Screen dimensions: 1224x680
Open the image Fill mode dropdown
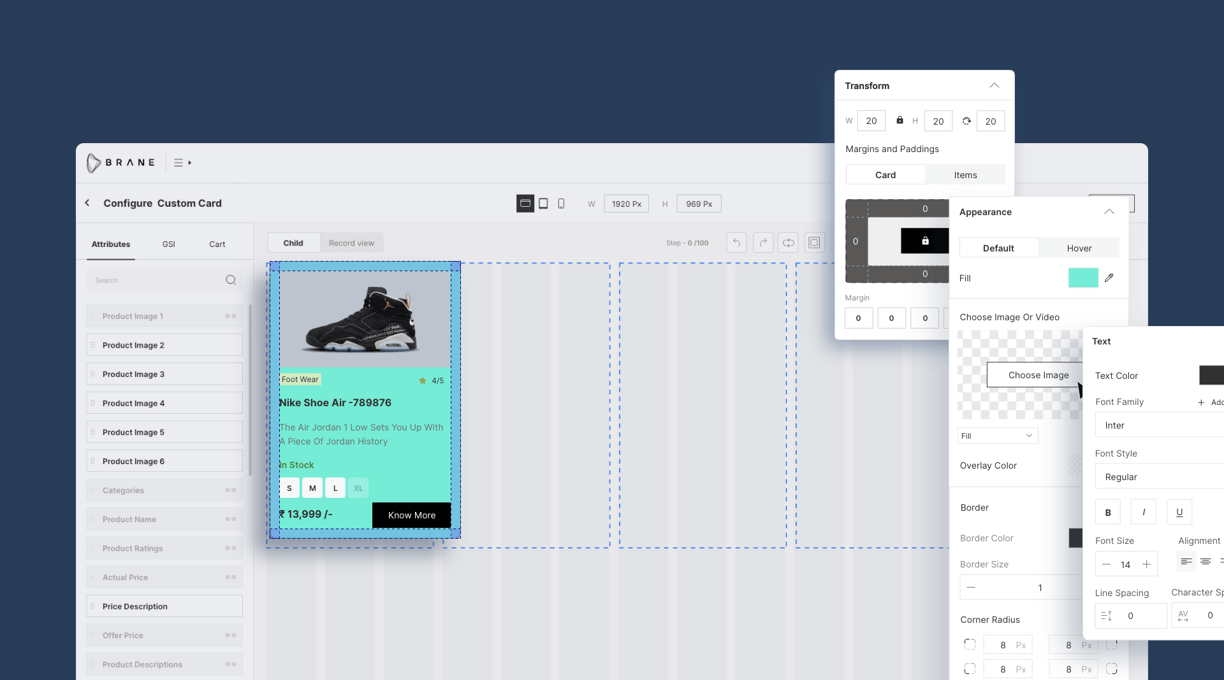click(x=998, y=436)
